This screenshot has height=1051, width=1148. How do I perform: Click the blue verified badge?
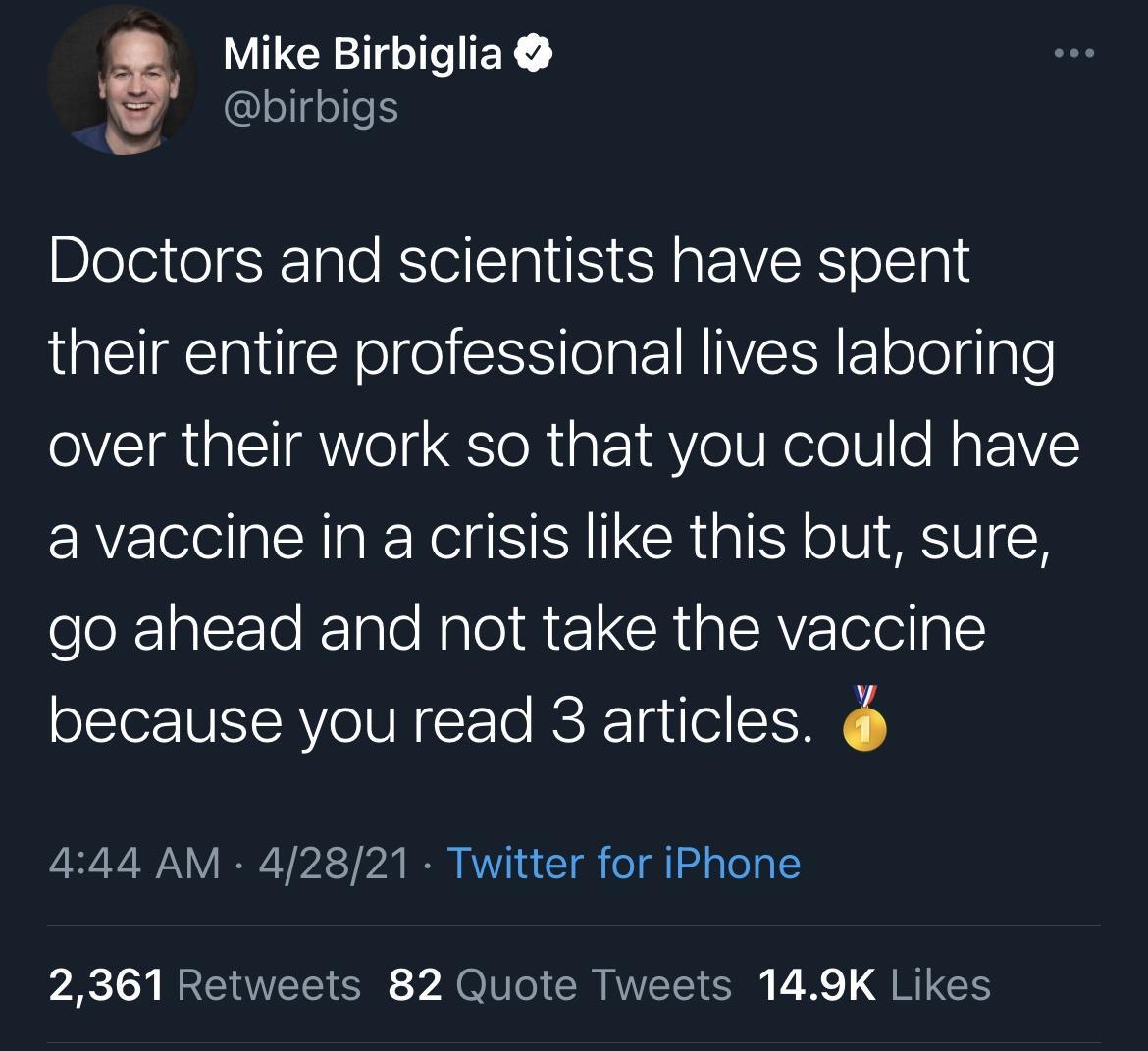[532, 56]
